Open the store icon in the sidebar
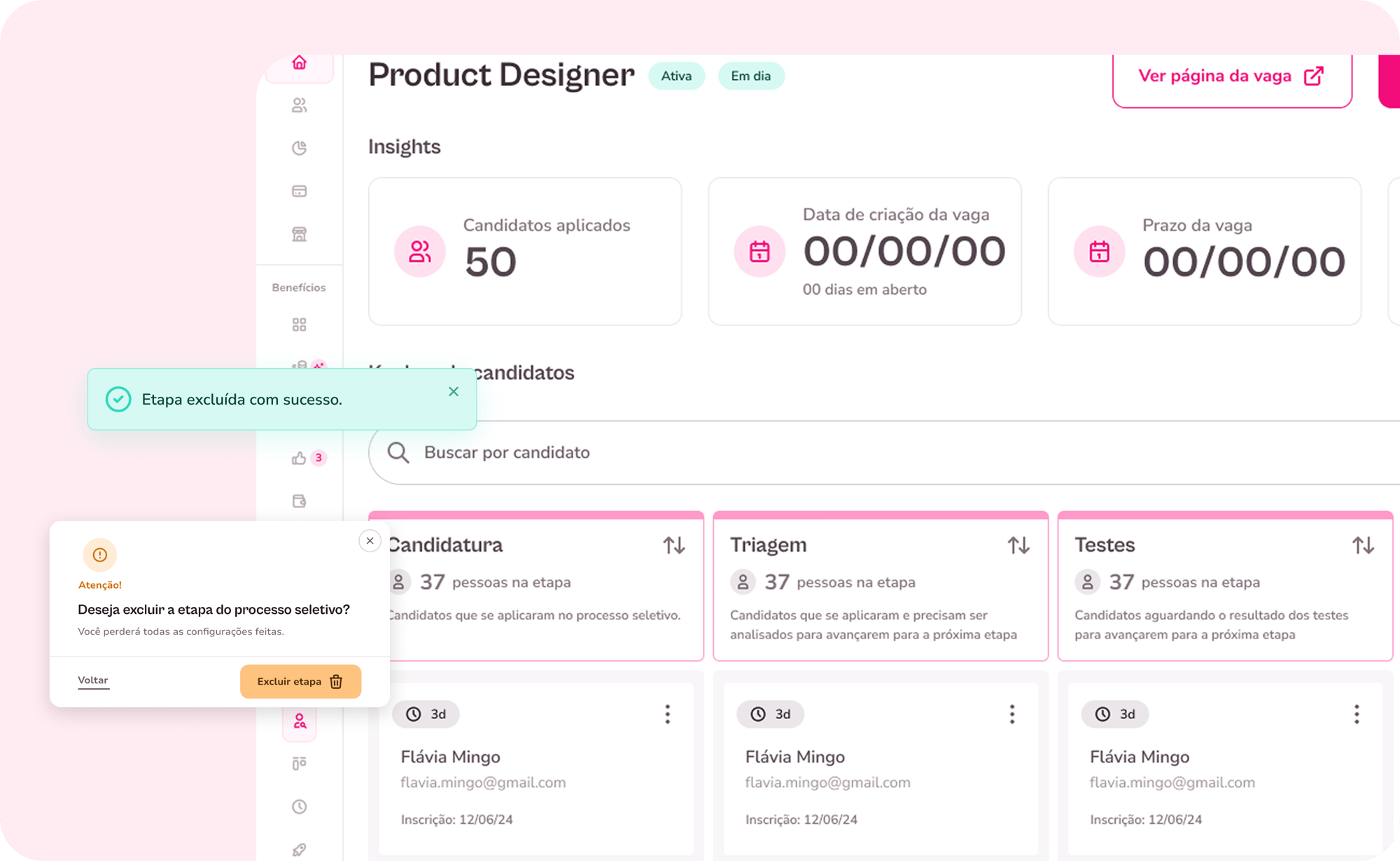The image size is (1400, 861). tap(299, 234)
